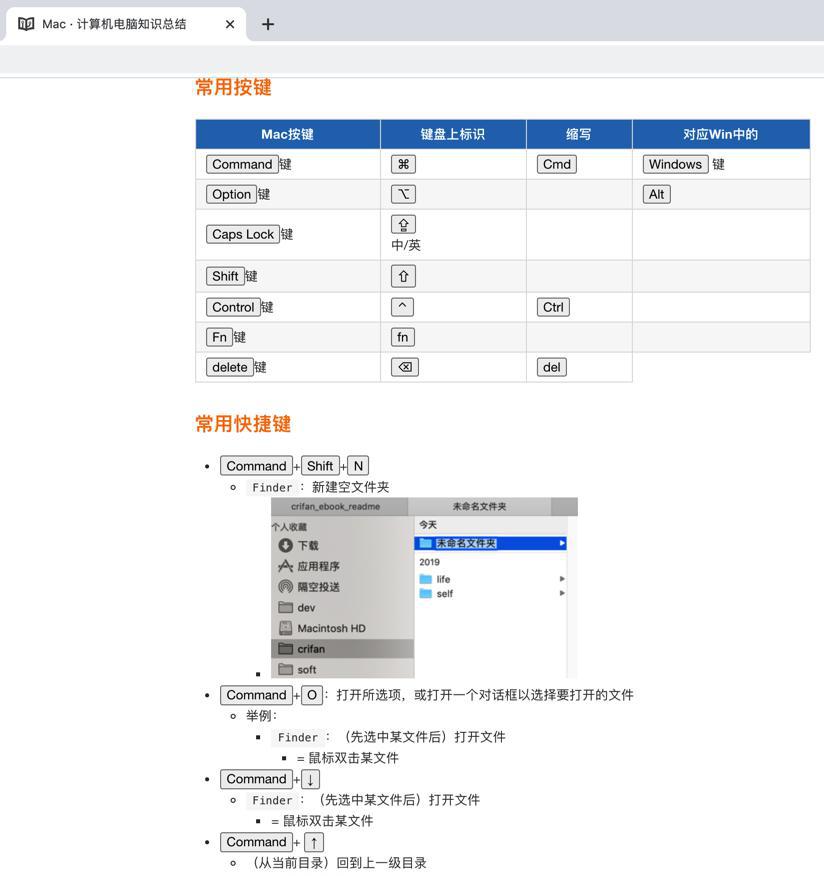Screen dimensions: 824x876
Task: Click the 缩写 table column header
Action: pyautogui.click(x=579, y=134)
